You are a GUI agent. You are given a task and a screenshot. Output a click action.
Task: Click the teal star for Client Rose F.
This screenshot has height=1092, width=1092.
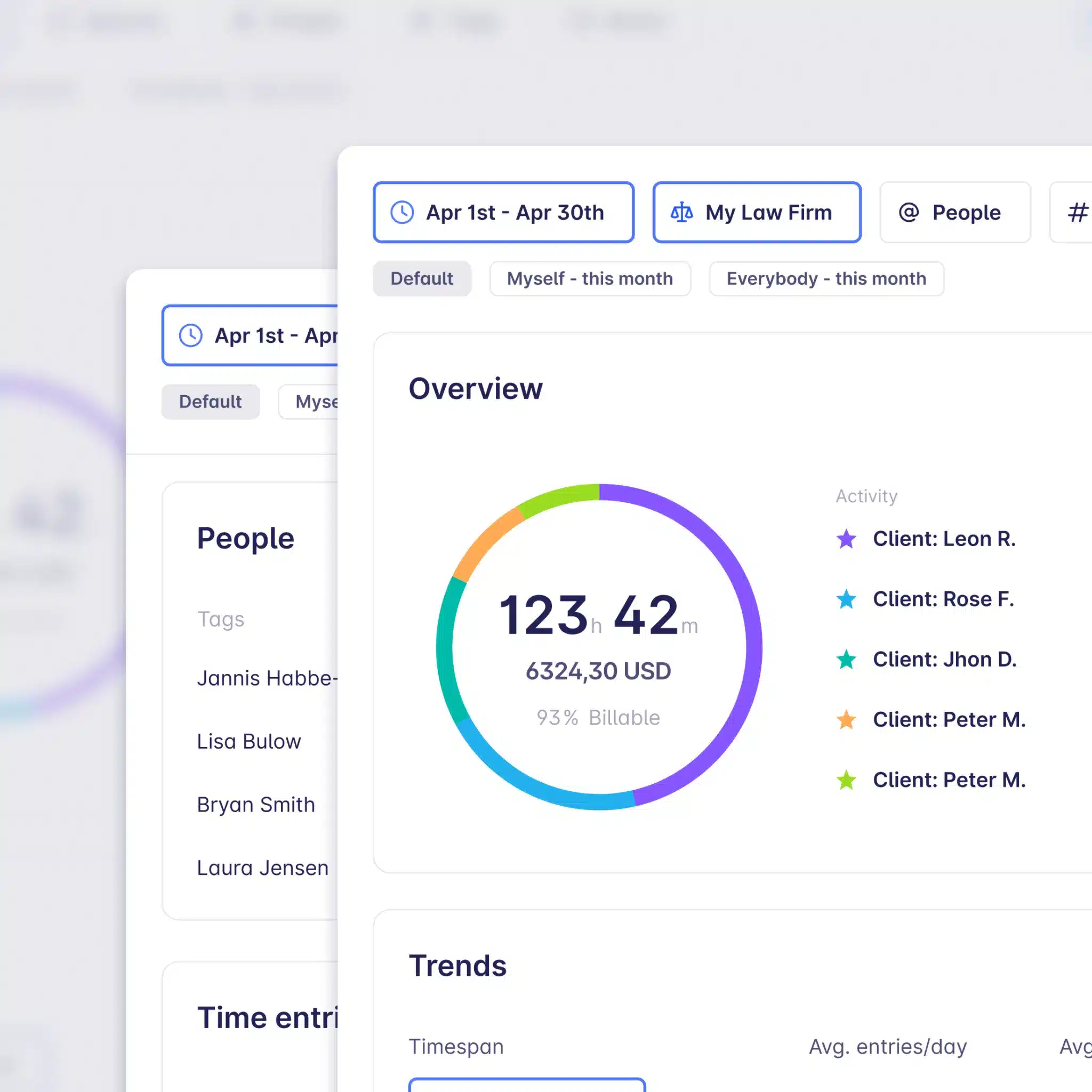point(848,598)
